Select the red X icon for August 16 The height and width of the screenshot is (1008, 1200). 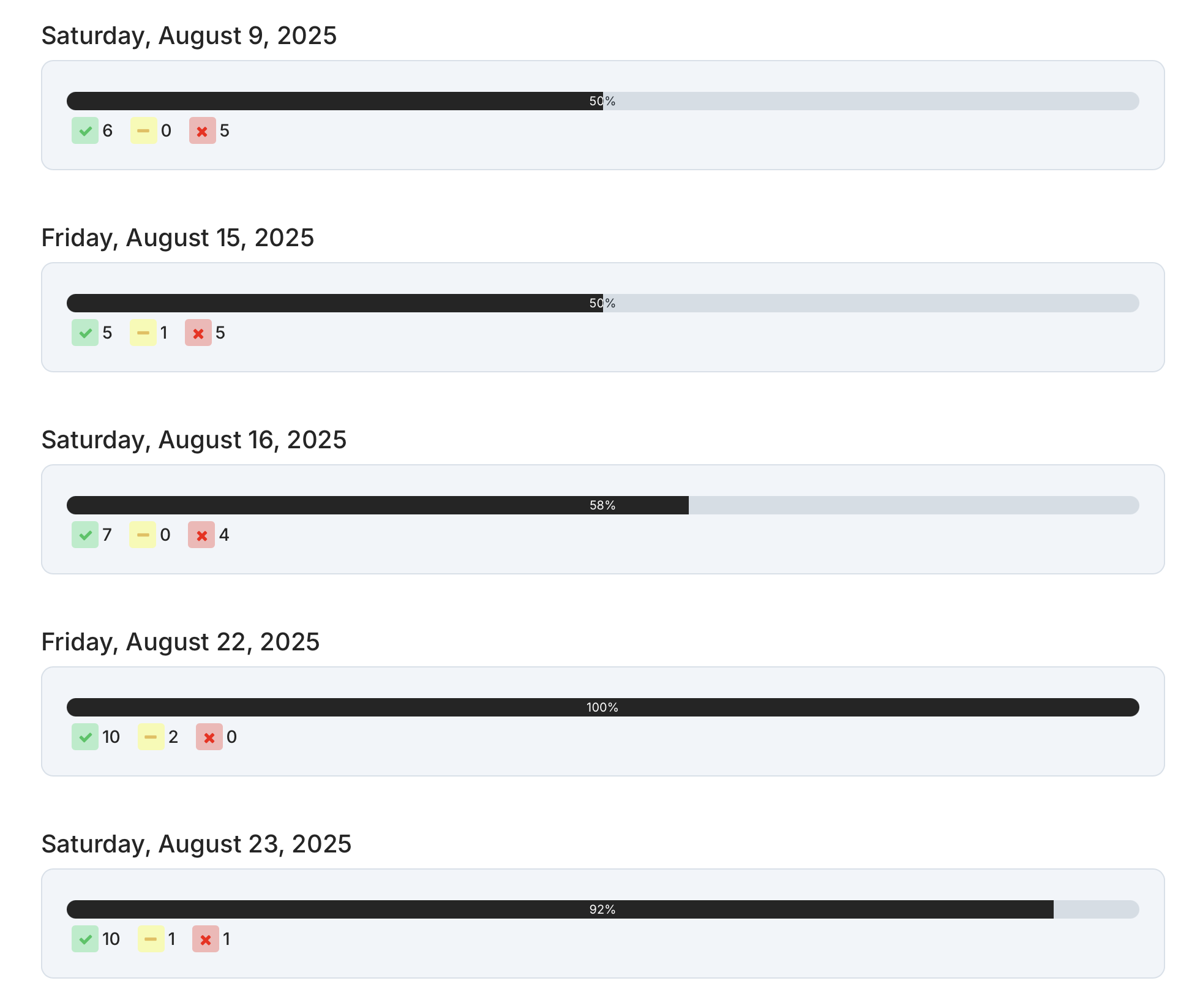coord(203,535)
